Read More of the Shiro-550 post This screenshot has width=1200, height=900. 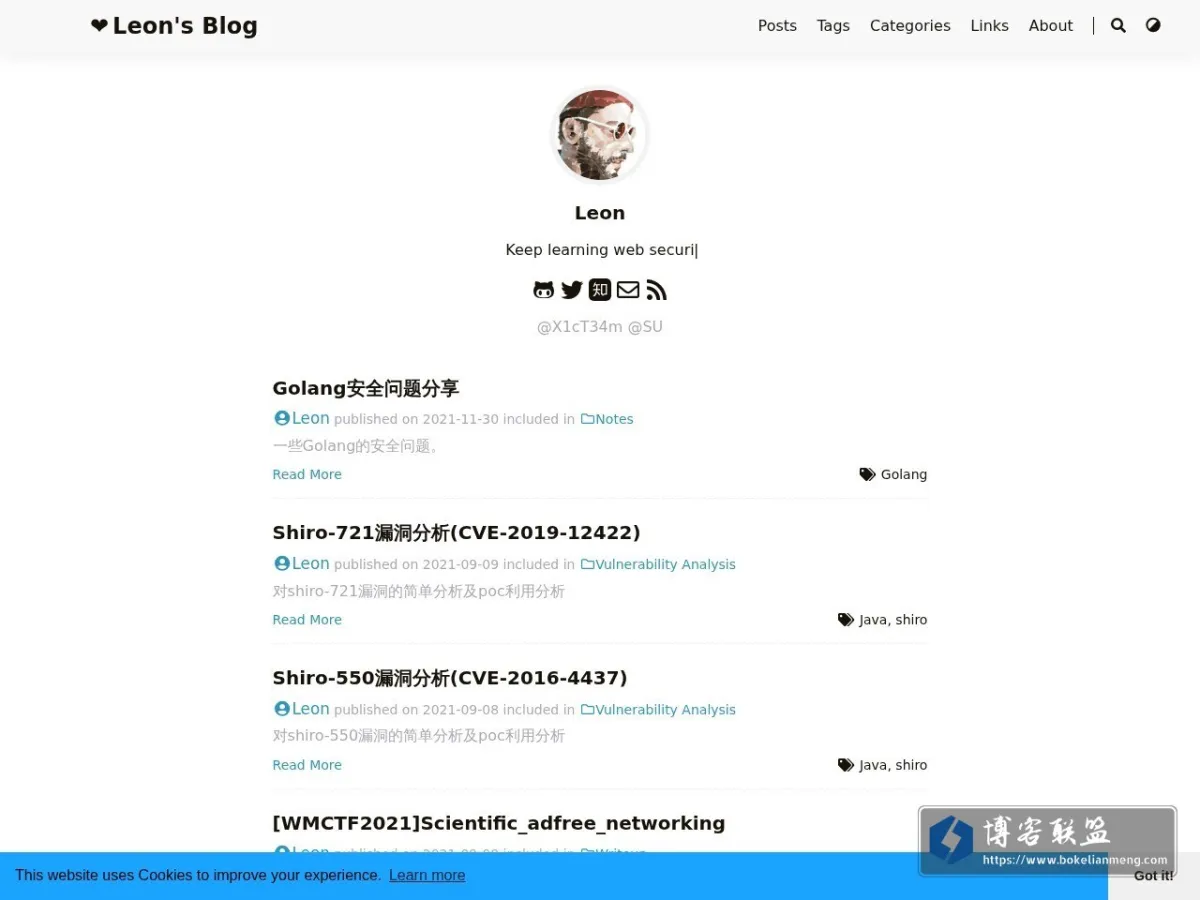pos(307,765)
